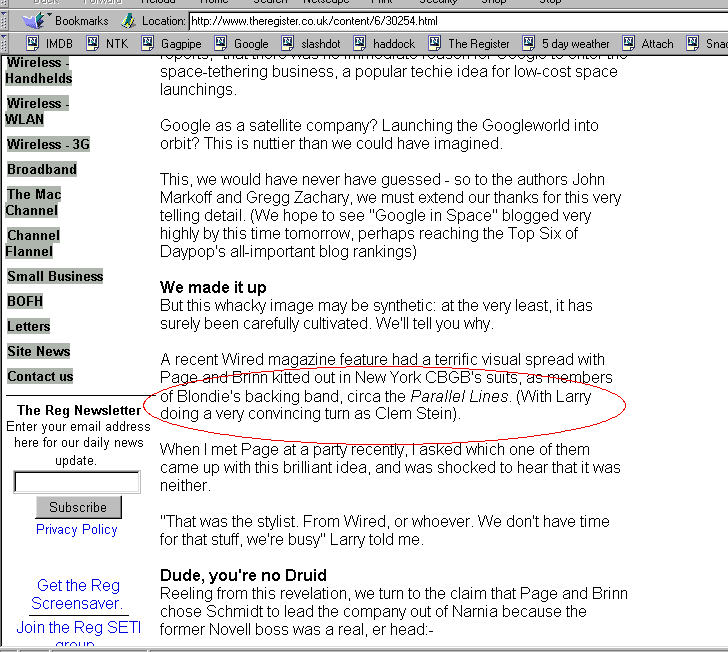Viewport: 728px width, 652px height.
Task: Open the 5 day weather bookmark label
Action: pyautogui.click(x=576, y=44)
